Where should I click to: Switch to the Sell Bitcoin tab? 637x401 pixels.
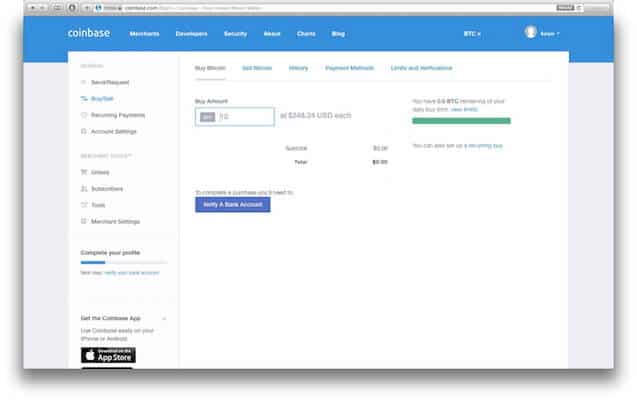257,68
